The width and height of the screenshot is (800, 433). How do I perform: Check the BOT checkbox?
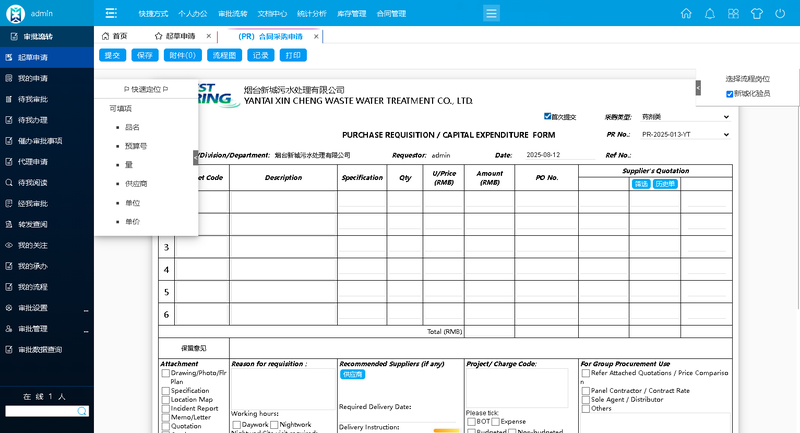pos(471,422)
